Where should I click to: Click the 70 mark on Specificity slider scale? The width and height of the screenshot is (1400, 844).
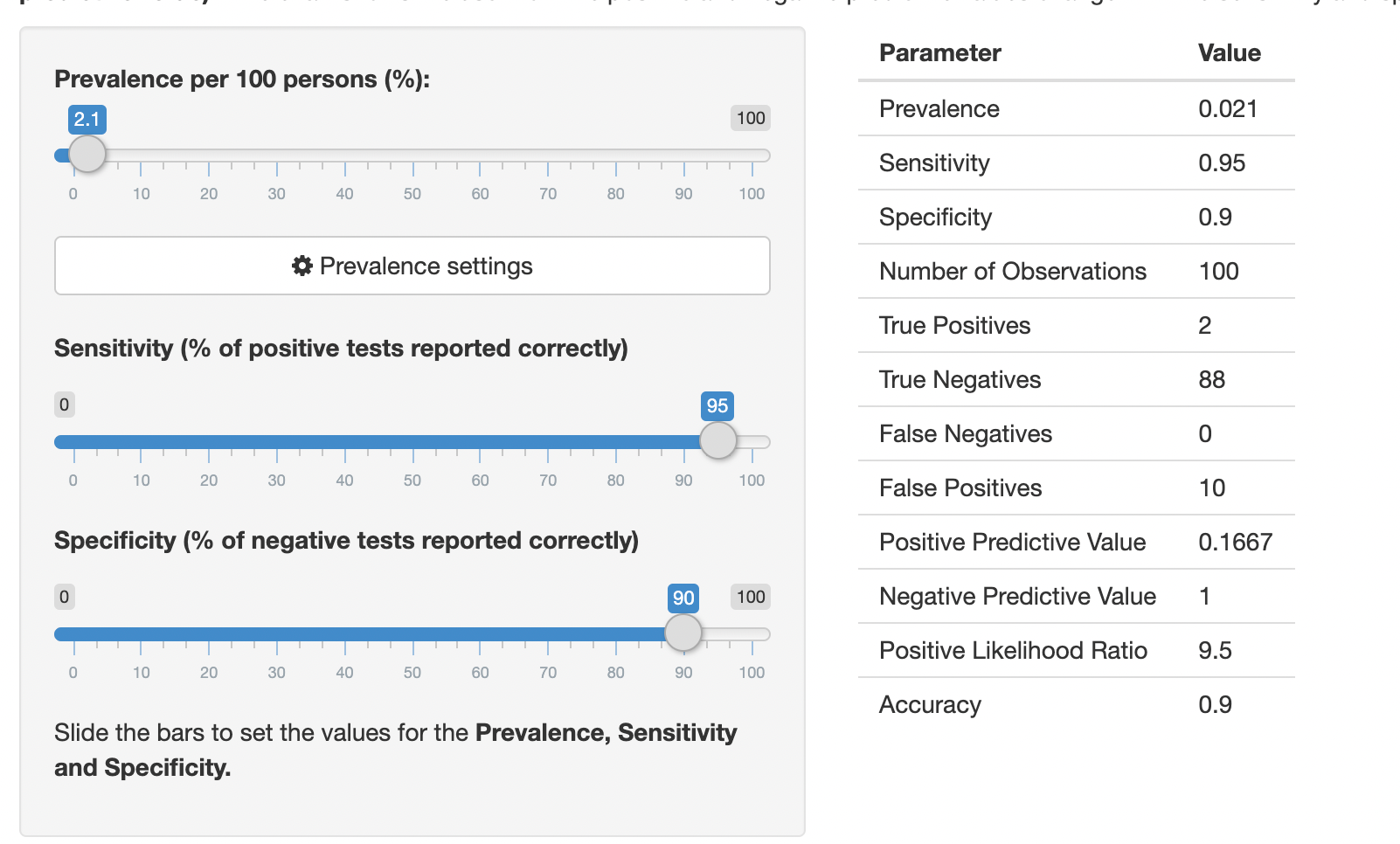point(548,673)
